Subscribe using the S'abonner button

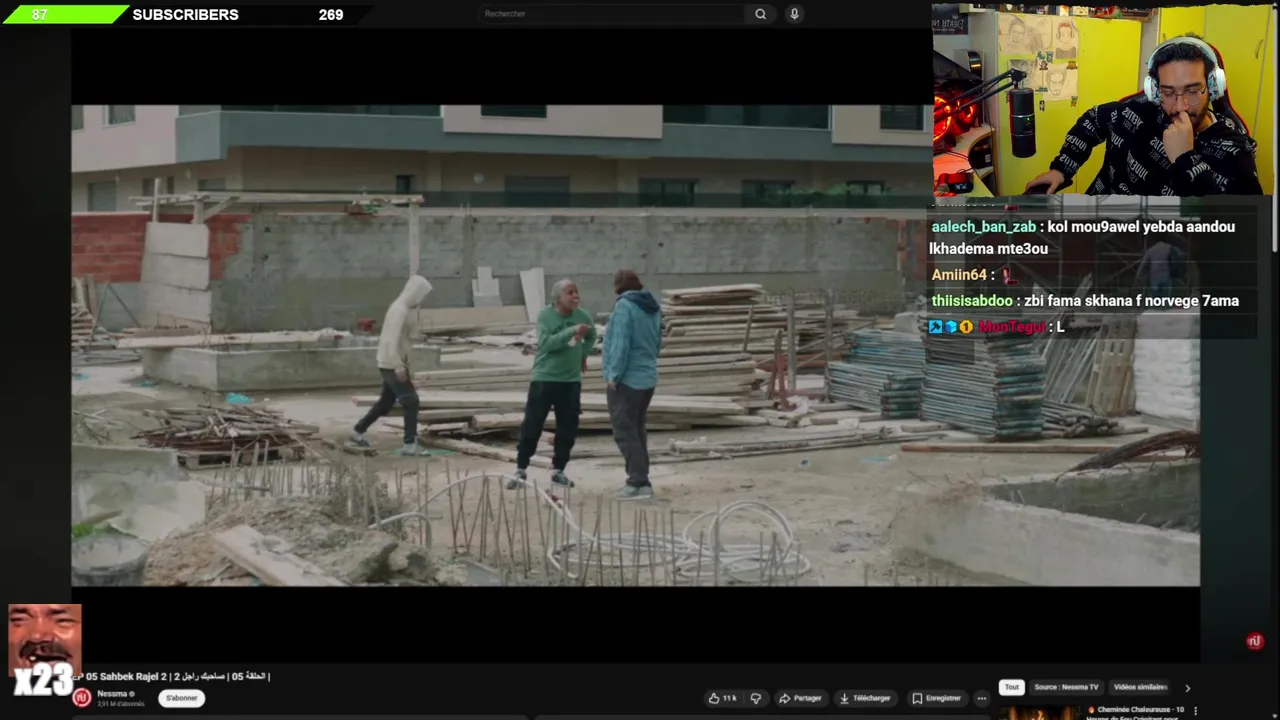coord(181,698)
